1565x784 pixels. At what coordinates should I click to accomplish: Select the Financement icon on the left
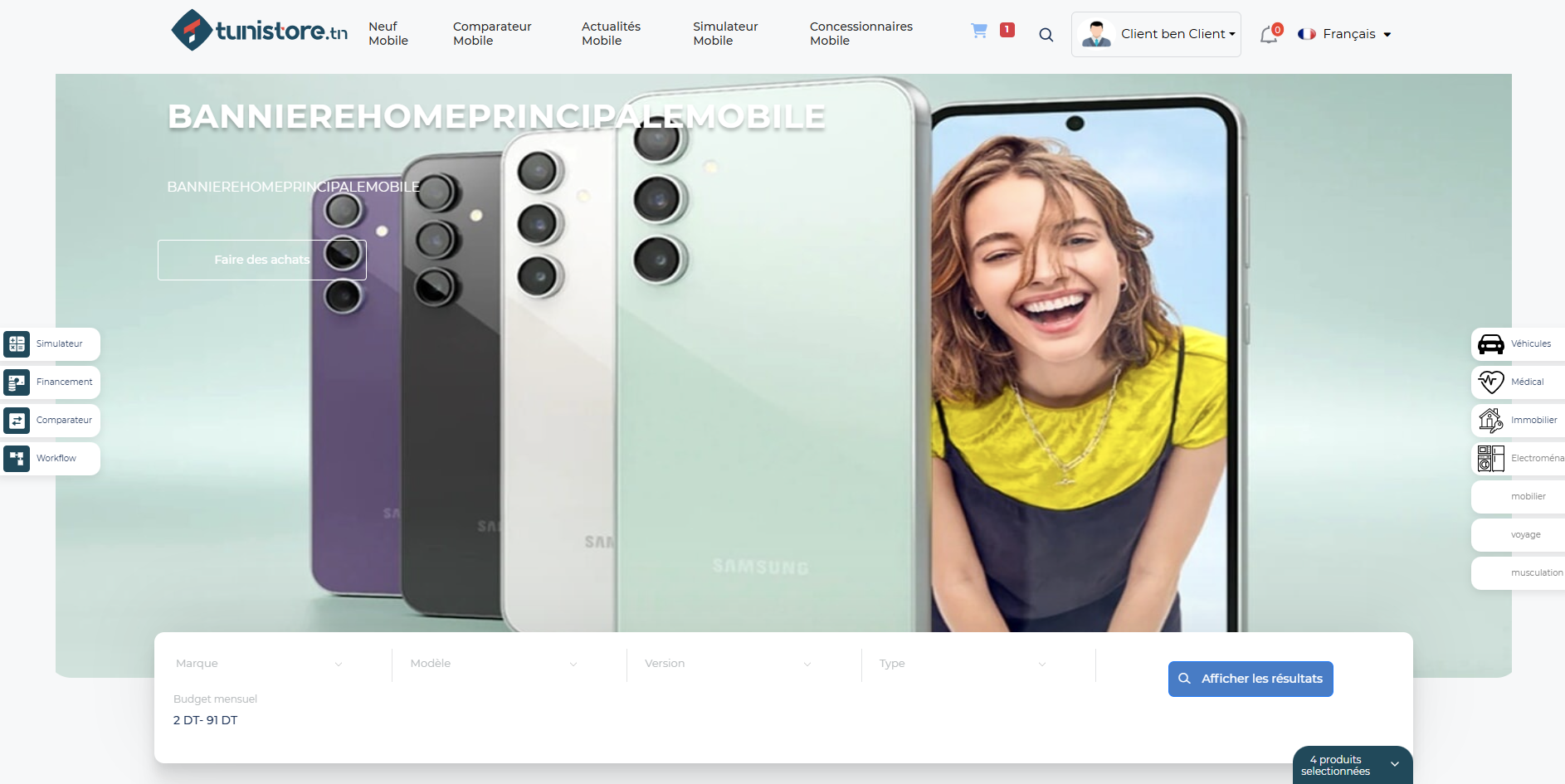50,382
